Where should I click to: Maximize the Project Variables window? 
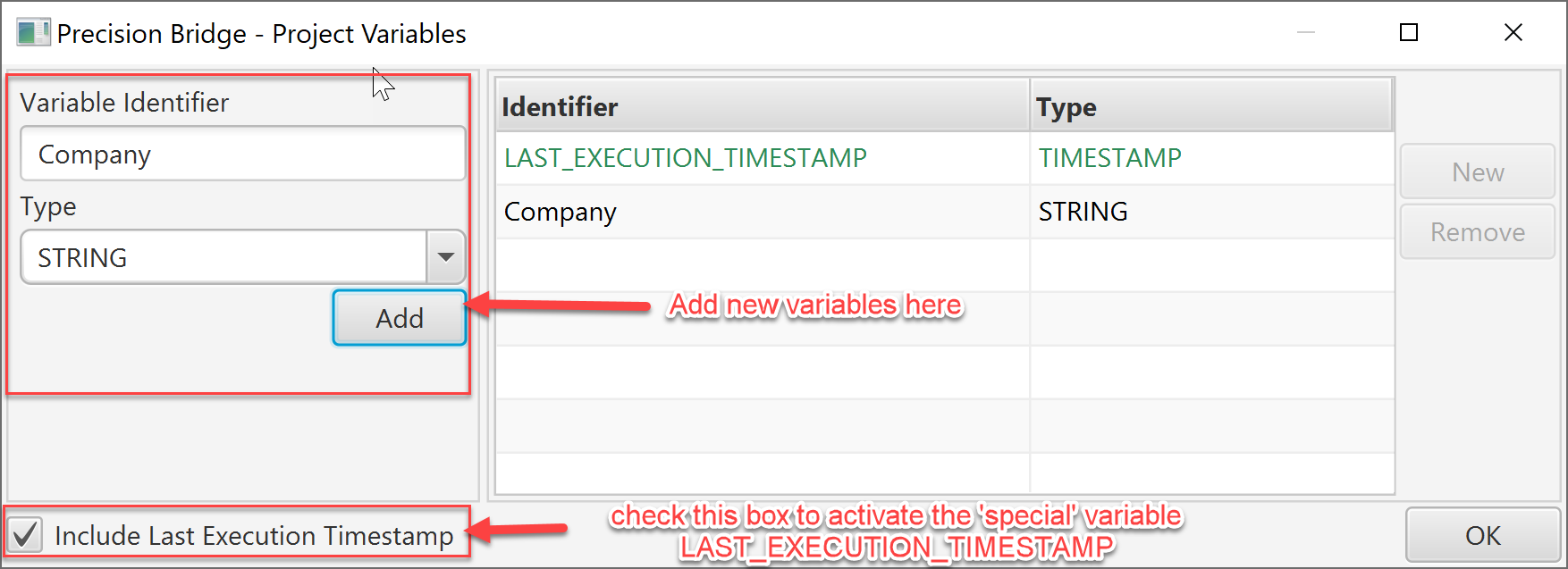pos(1409,33)
